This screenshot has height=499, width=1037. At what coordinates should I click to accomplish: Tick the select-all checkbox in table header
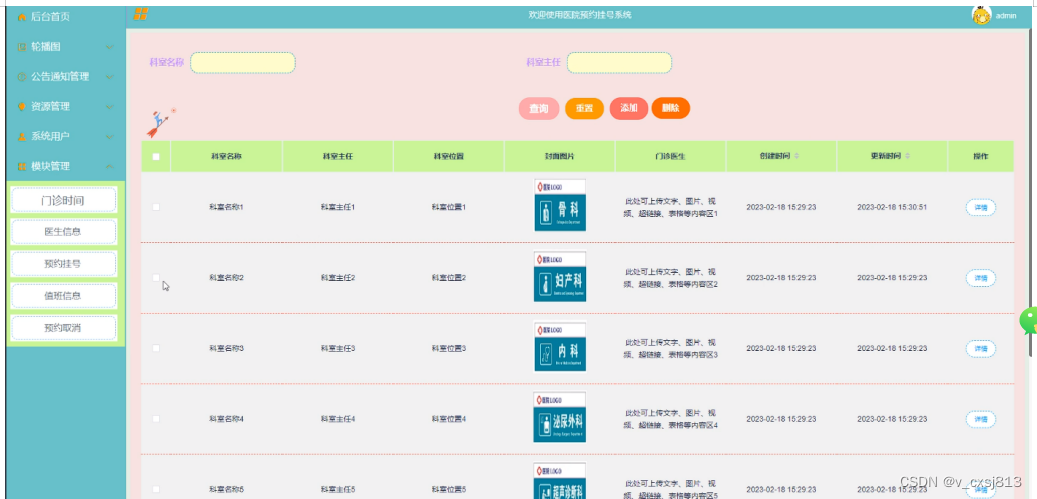(x=156, y=157)
